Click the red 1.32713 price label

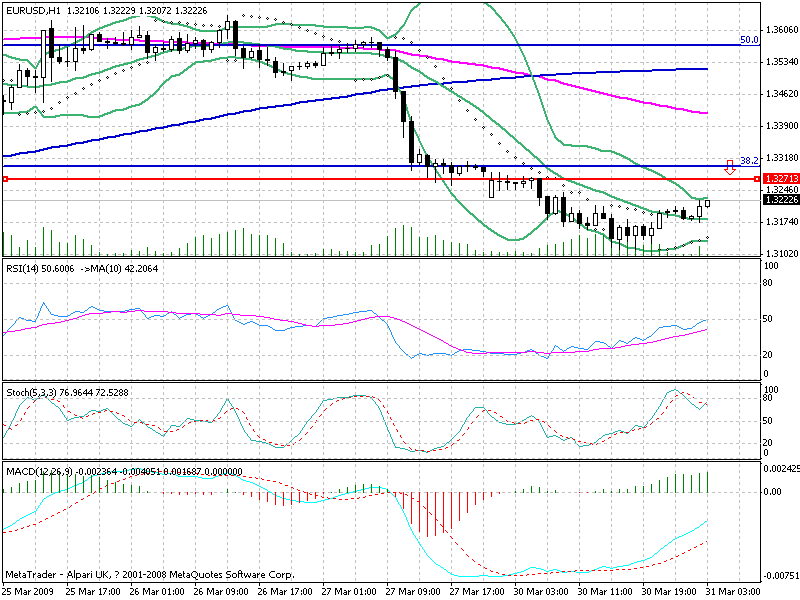(781, 179)
